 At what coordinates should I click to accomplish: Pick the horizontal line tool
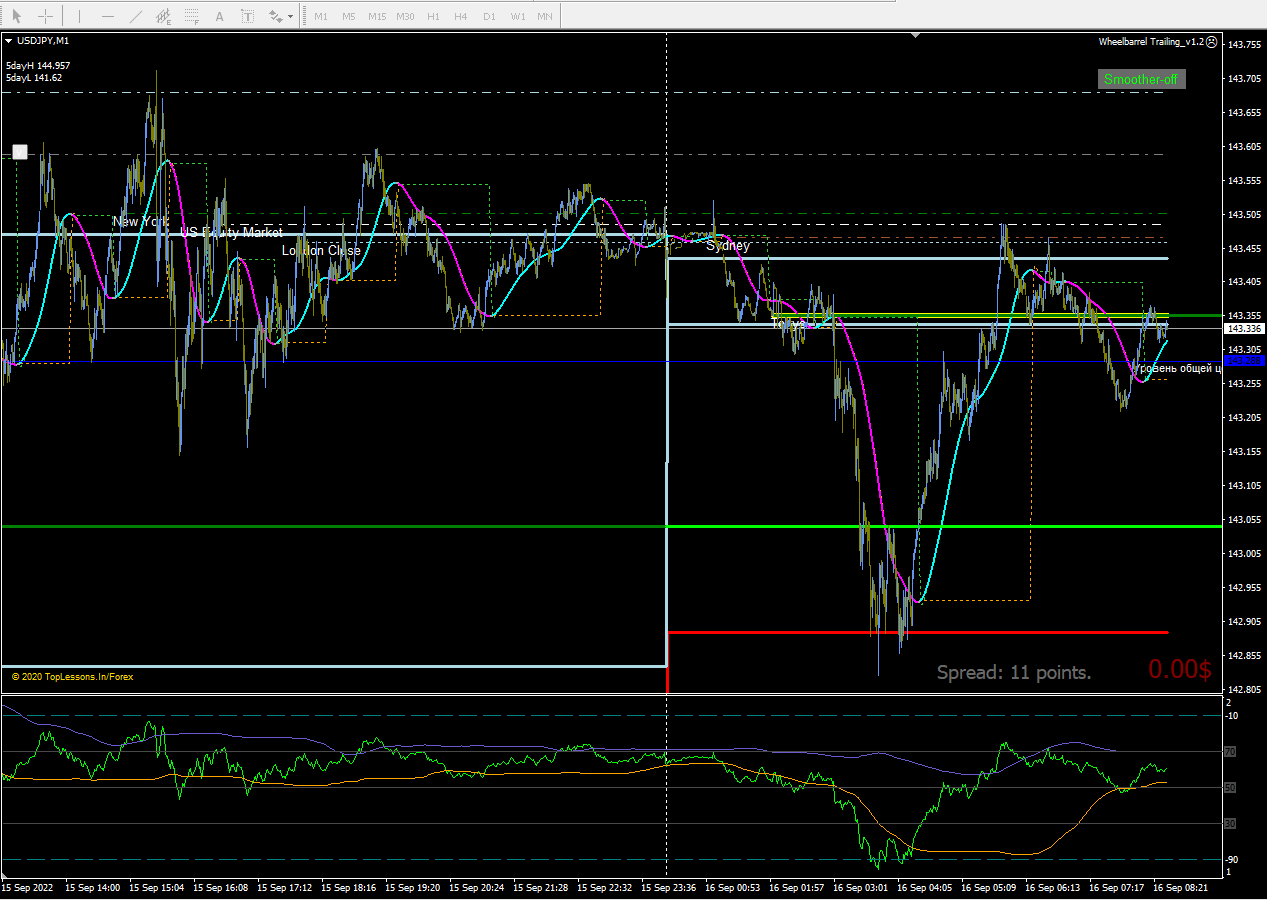click(108, 16)
